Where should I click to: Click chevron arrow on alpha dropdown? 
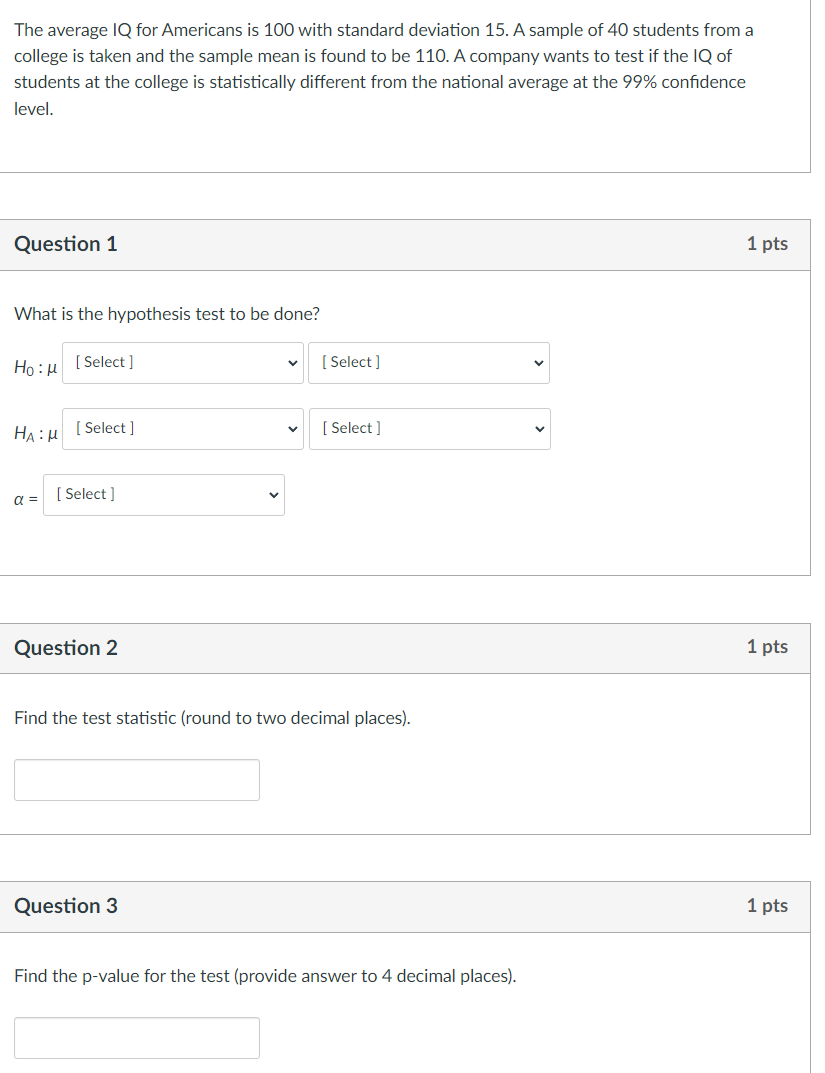[274, 495]
